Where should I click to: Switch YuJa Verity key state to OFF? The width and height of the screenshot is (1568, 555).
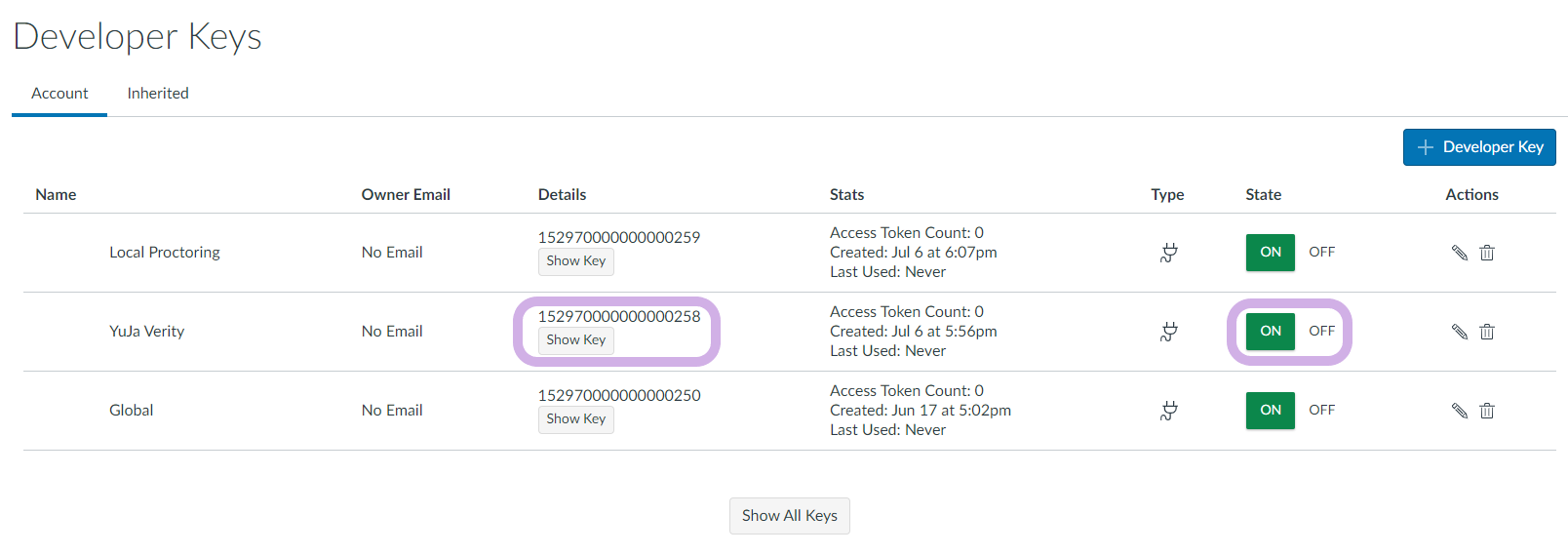tap(1321, 331)
